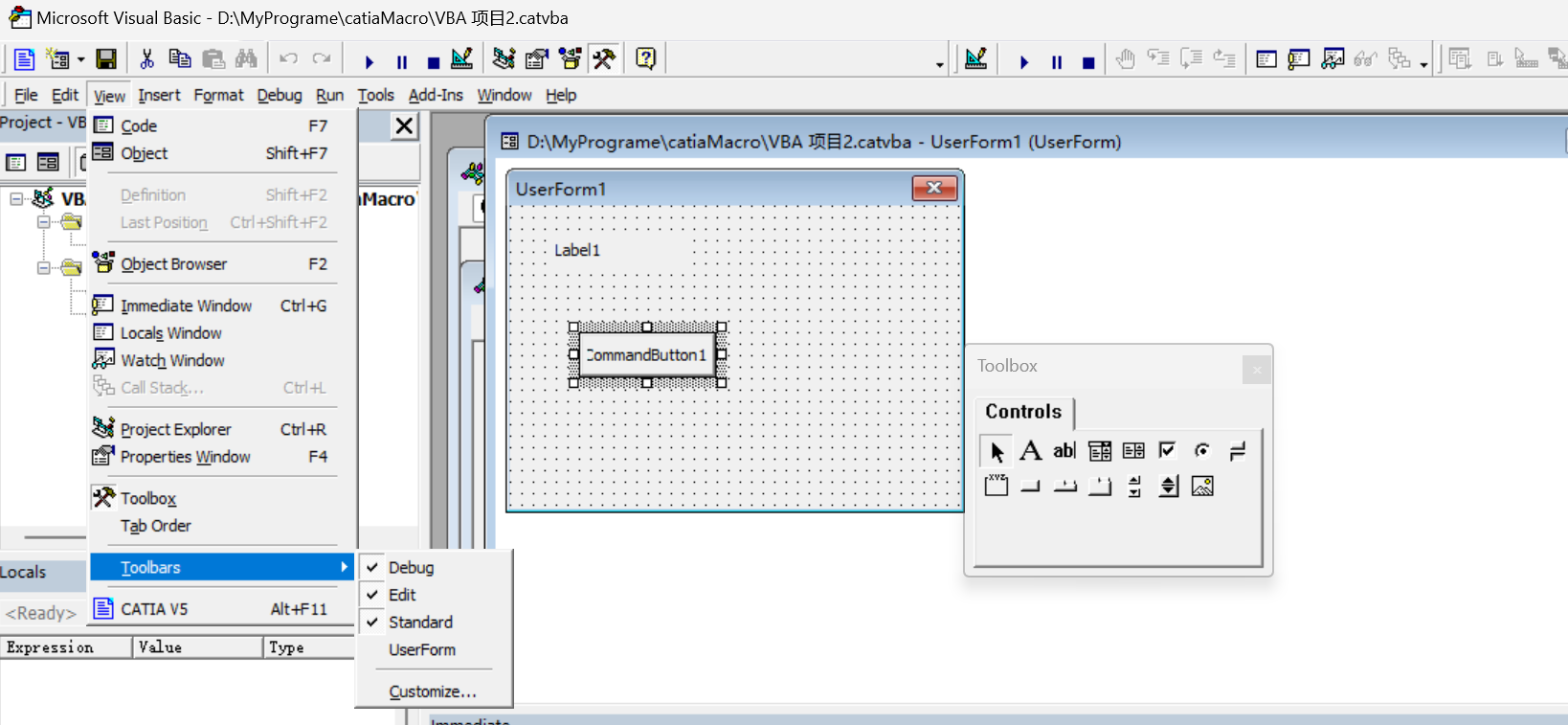Click the Call Stack icon on Debug toolbar
Viewport: 1568px width, 725px height.
pyautogui.click(x=1400, y=59)
